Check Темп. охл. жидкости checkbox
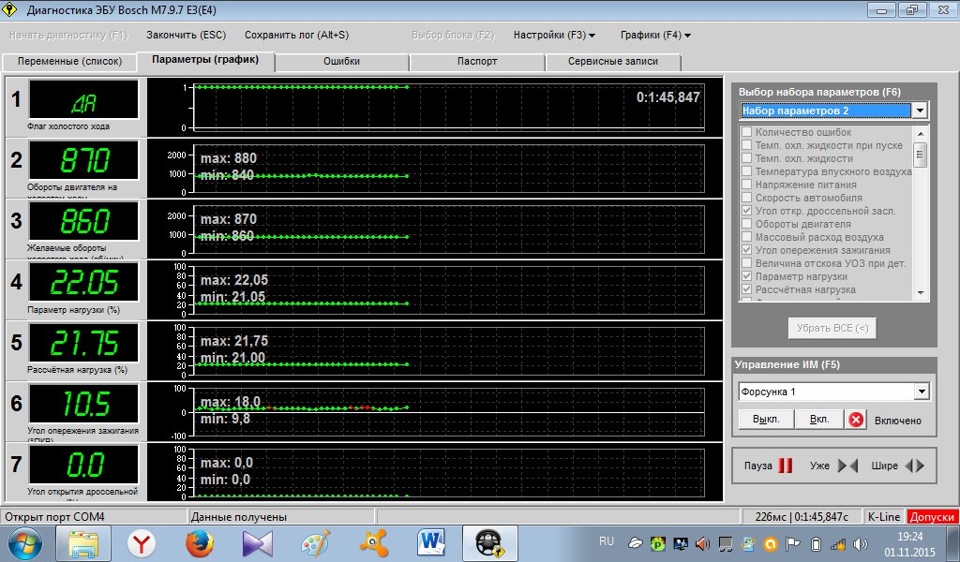 [746, 158]
